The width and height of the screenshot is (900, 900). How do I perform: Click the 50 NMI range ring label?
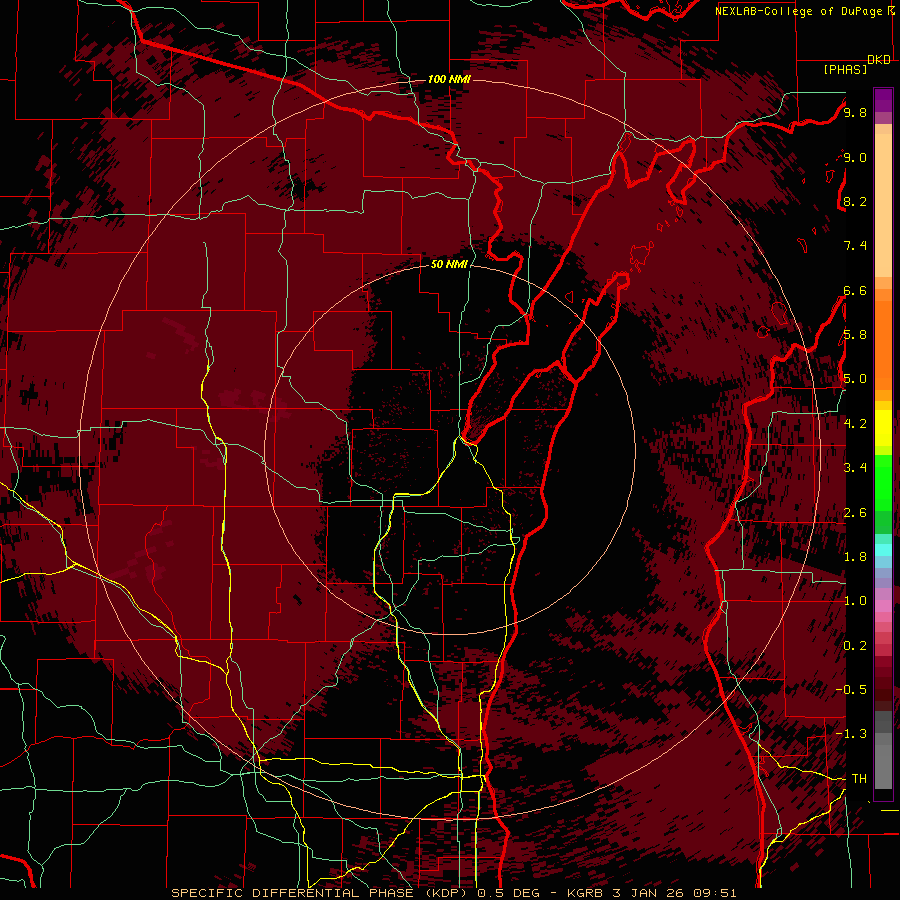click(x=449, y=264)
